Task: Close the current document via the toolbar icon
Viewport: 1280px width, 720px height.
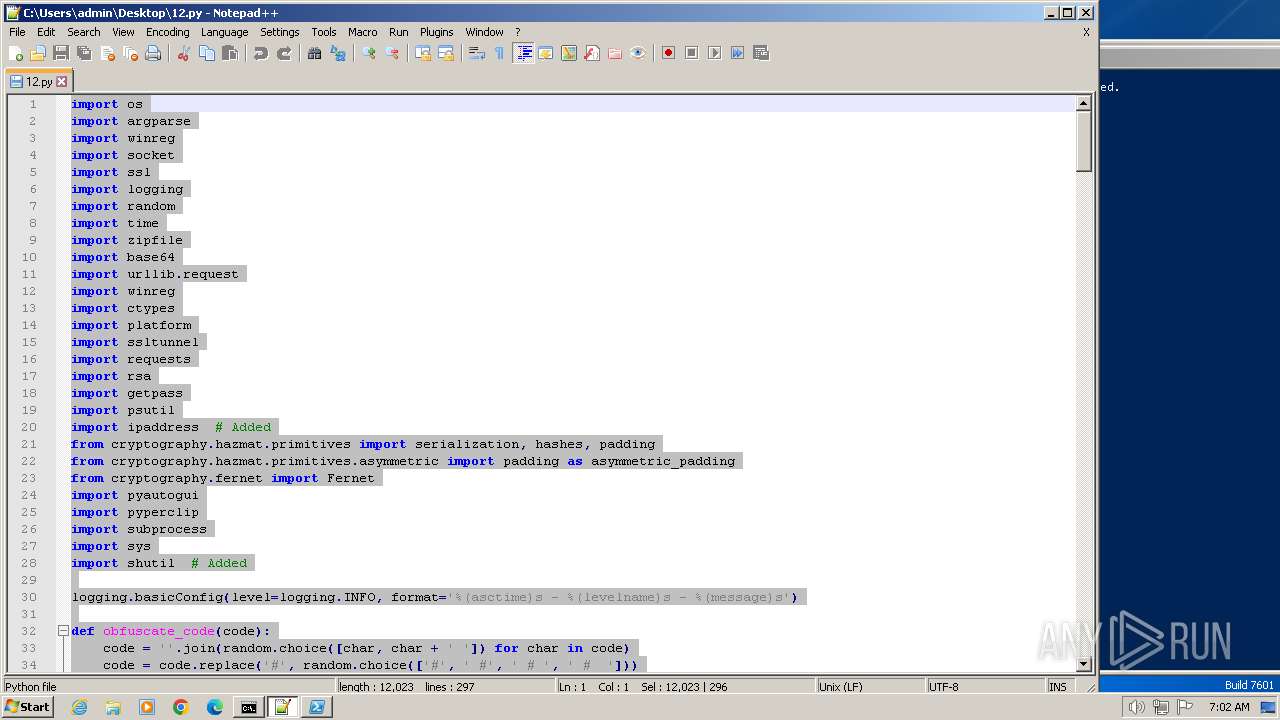Action: [107, 53]
